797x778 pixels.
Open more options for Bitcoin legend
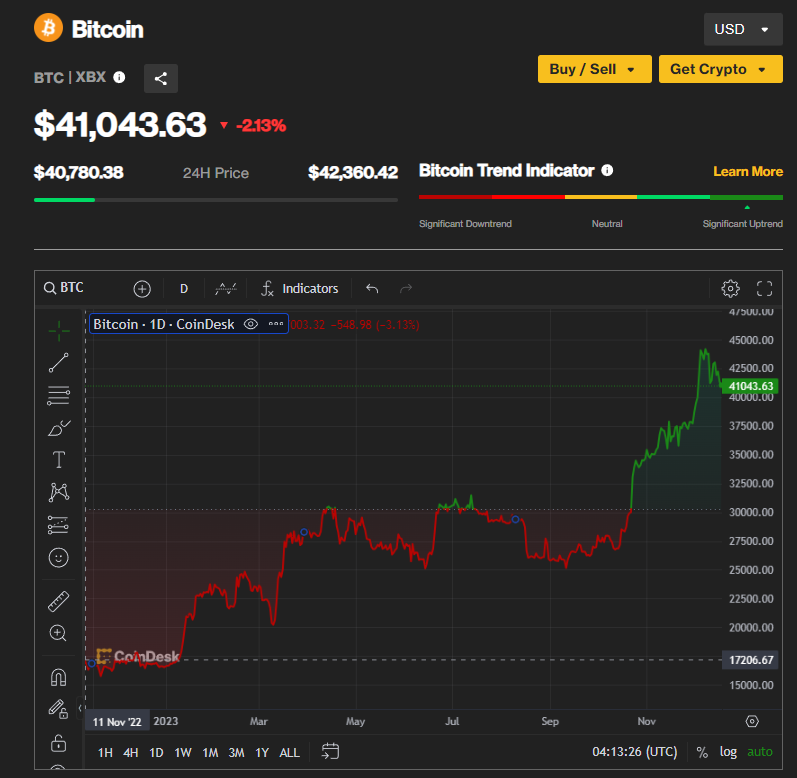tap(276, 324)
